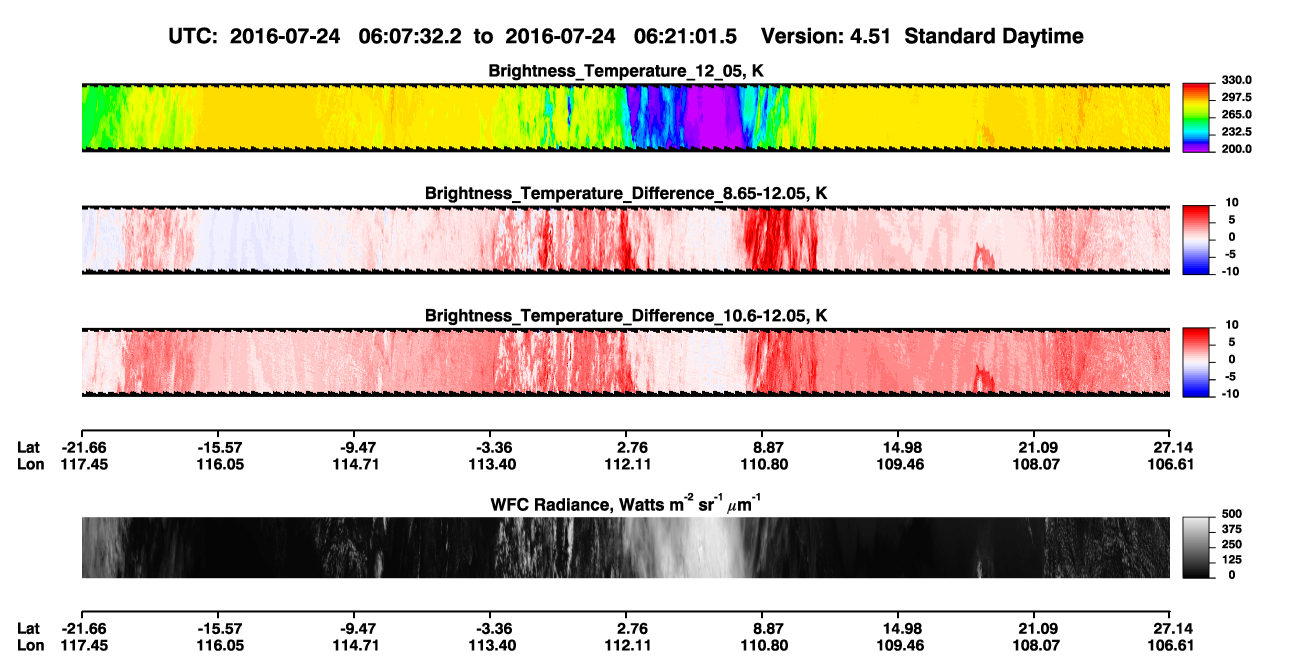Click 'Lat' label on the bottom axis
The height and width of the screenshot is (667, 1300).
(29, 629)
